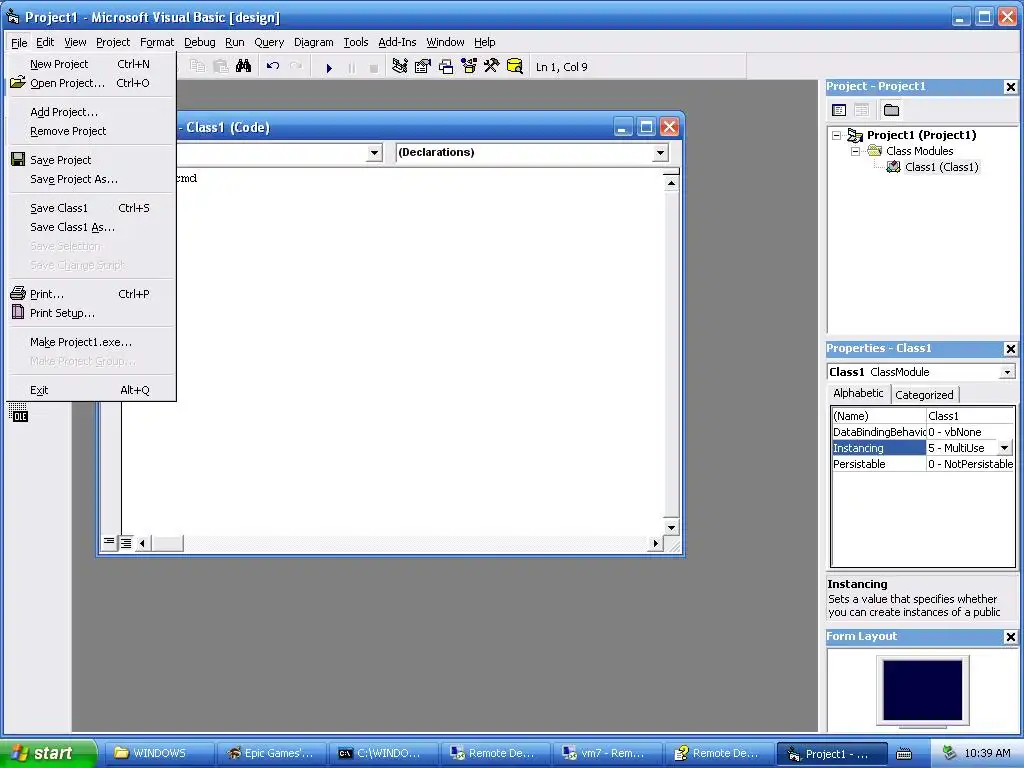This screenshot has height=768, width=1024.
Task: Switch to Epic Games' taskbar button
Action: click(x=271, y=754)
